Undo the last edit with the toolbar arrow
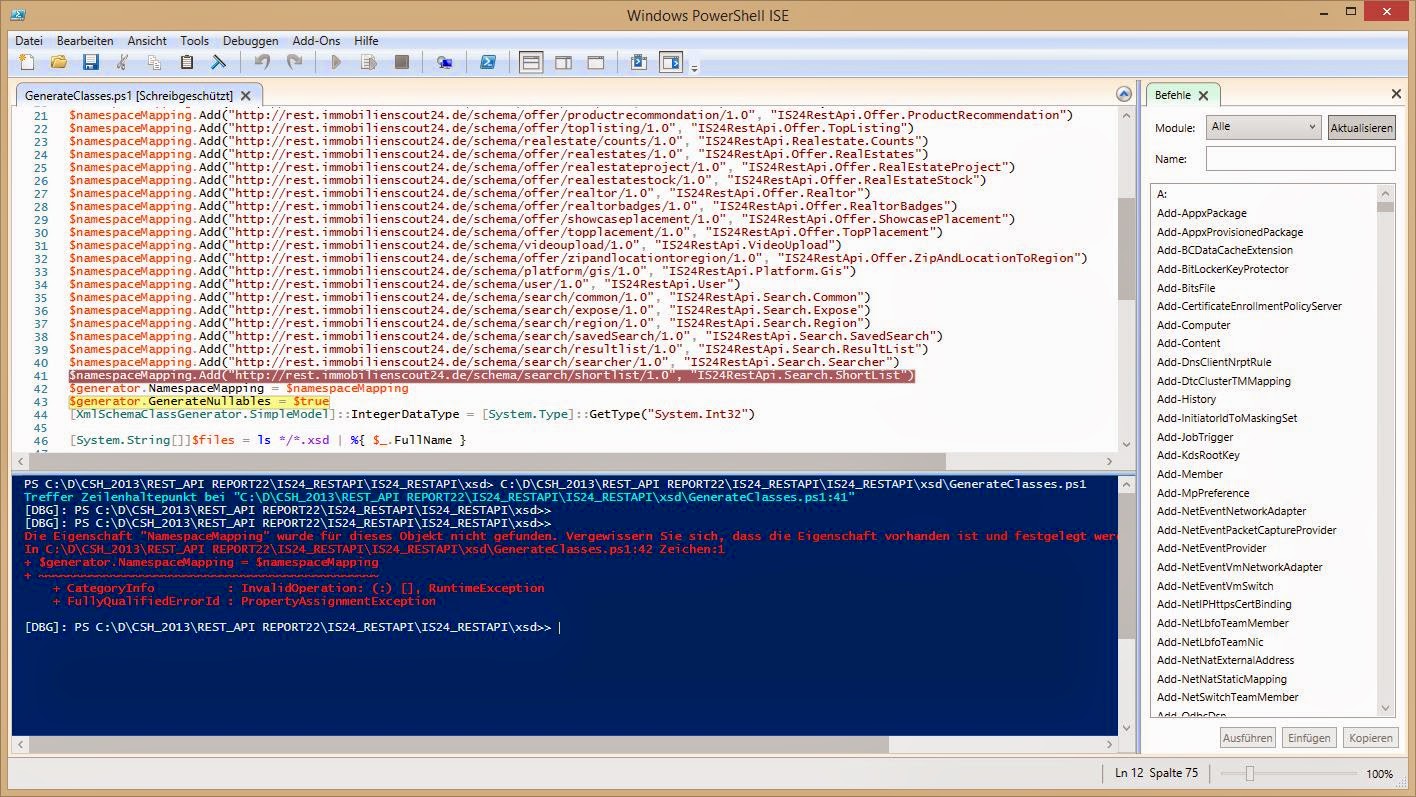 click(262, 63)
